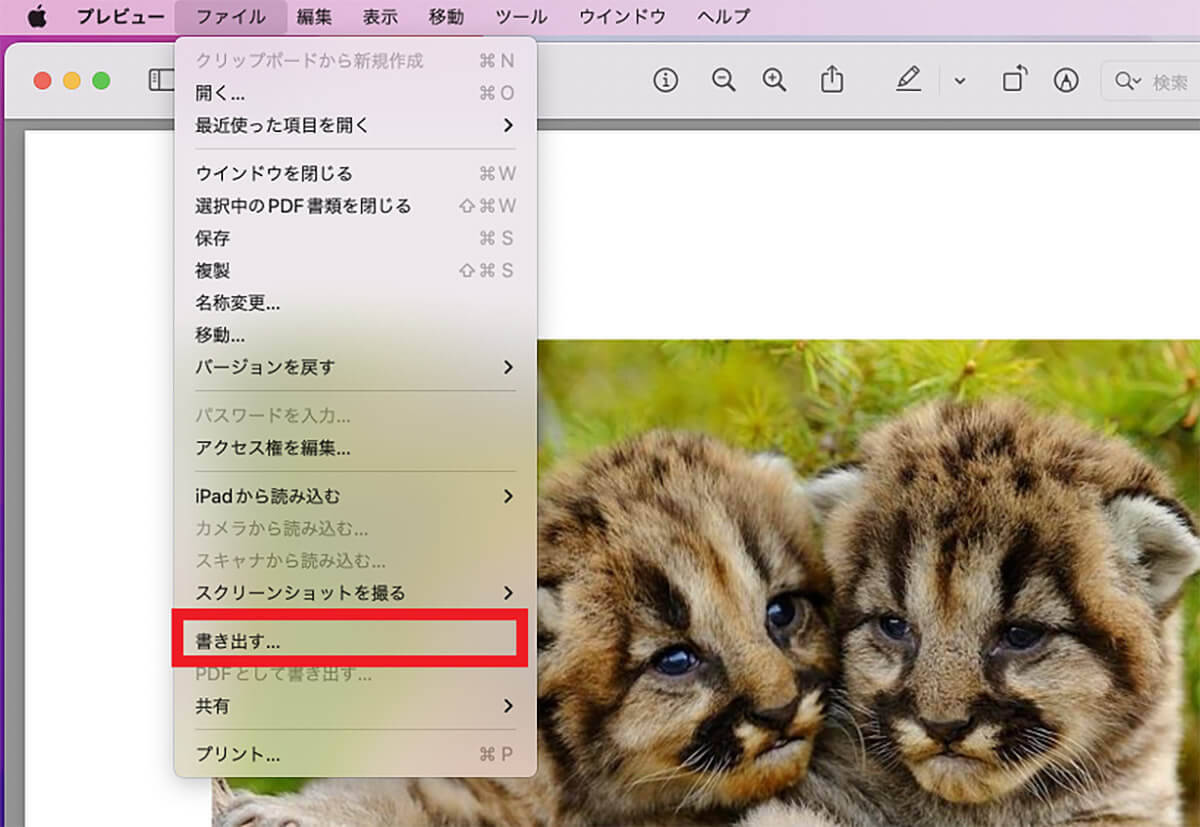Click the Inspector info icon in toolbar
The width and height of the screenshot is (1200, 827).
[x=665, y=81]
